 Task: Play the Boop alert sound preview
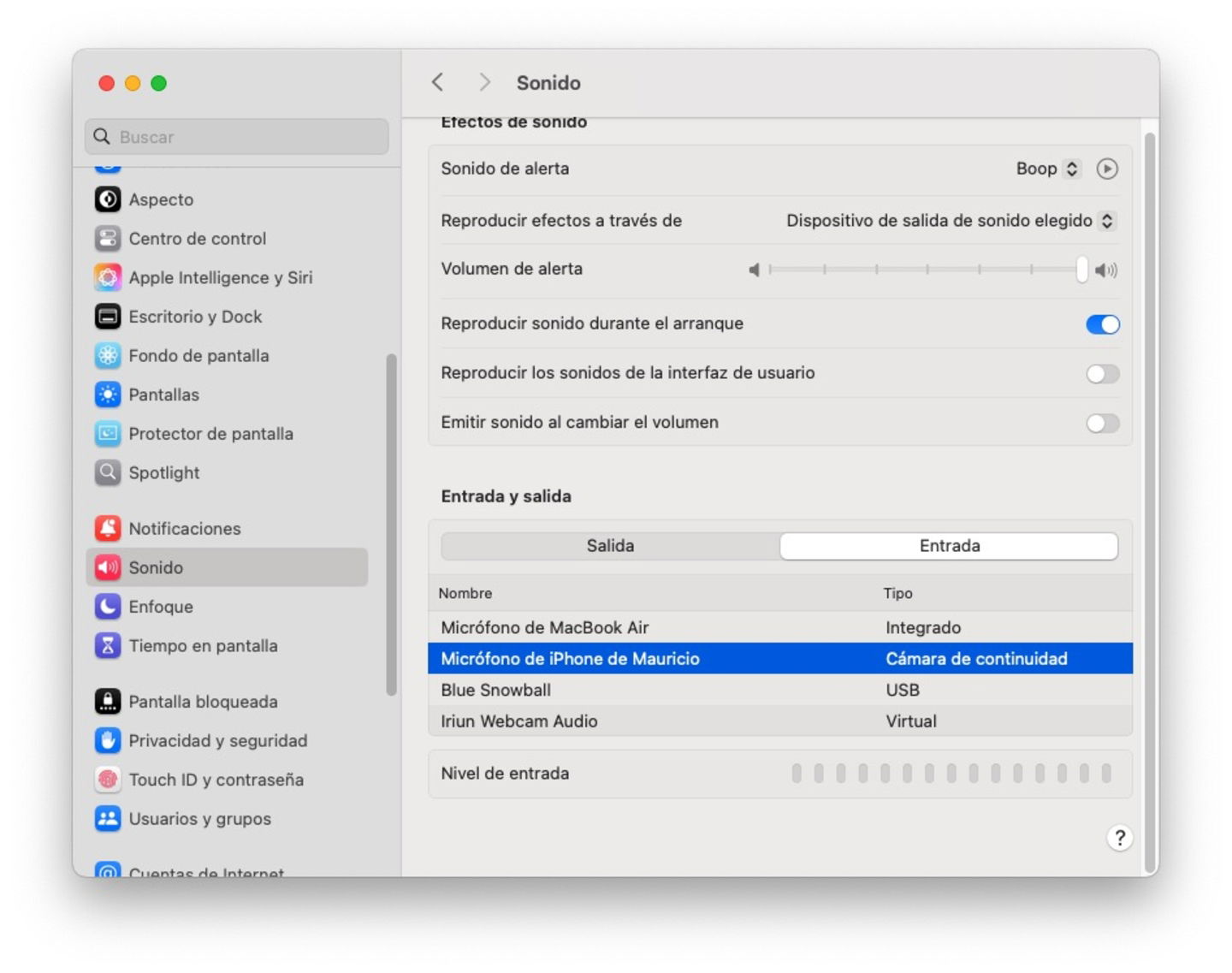tap(1107, 169)
